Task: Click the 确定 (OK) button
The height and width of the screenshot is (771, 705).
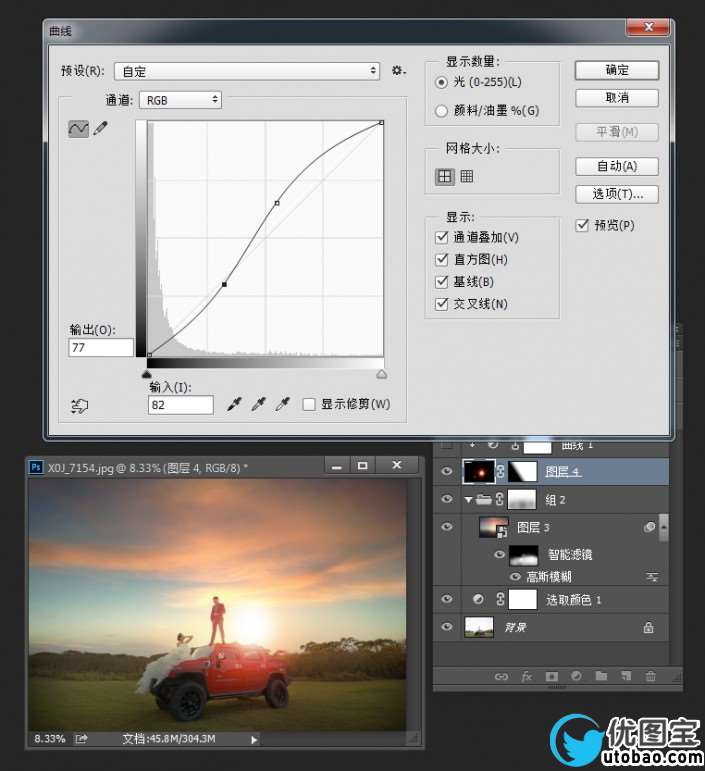Action: coord(617,70)
